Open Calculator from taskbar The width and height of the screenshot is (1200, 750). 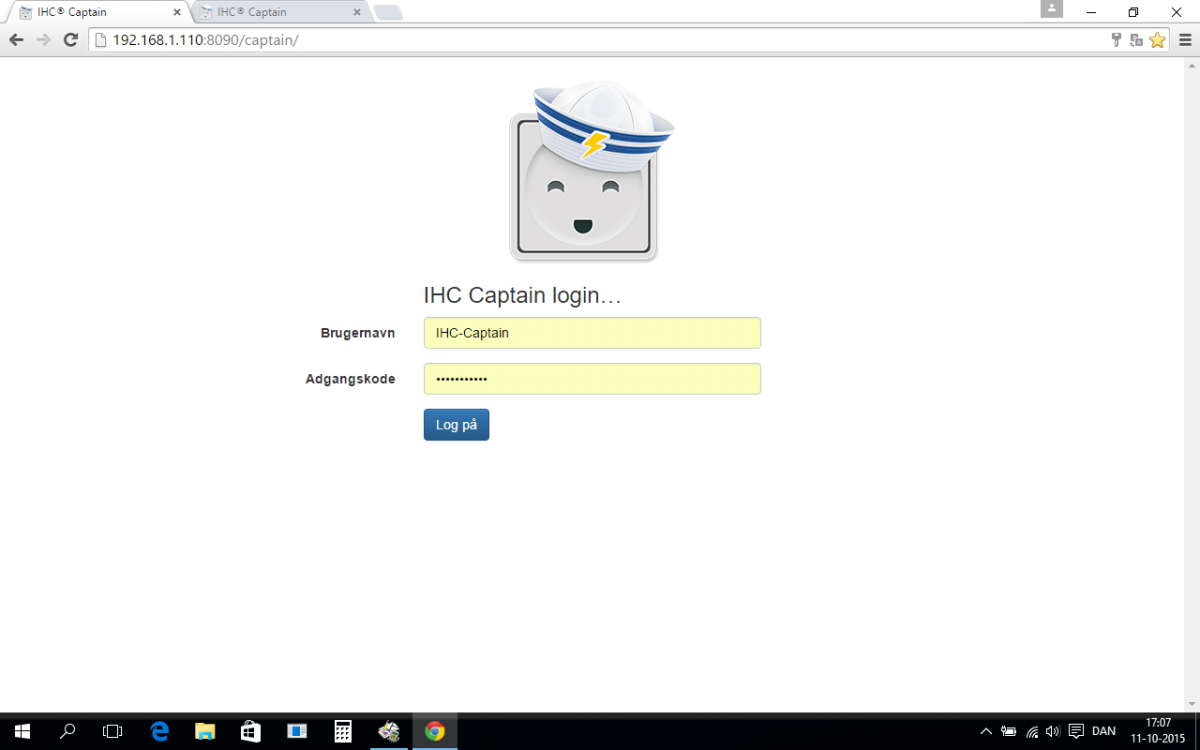click(343, 731)
